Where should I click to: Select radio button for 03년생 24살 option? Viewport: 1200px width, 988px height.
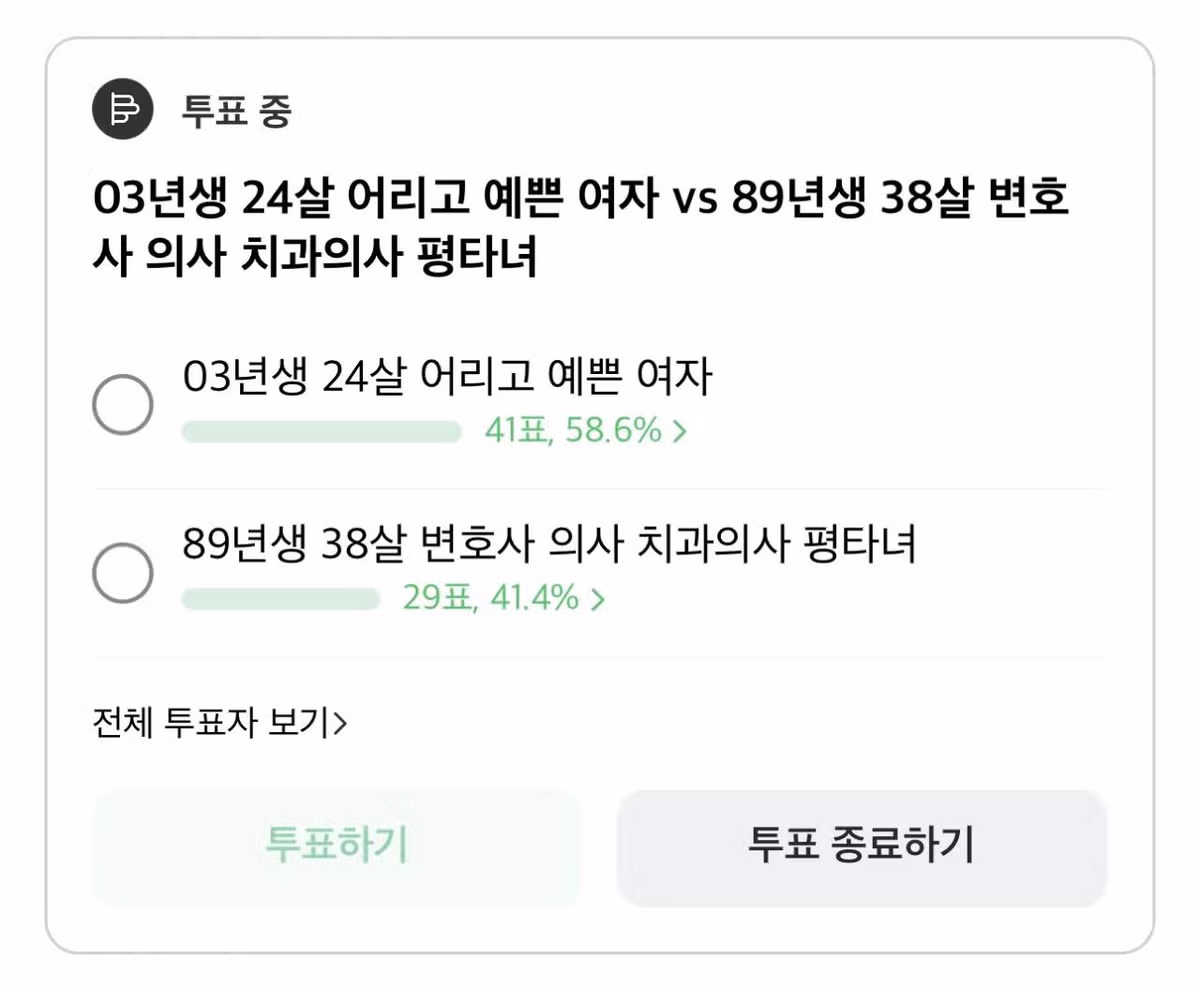(x=122, y=405)
